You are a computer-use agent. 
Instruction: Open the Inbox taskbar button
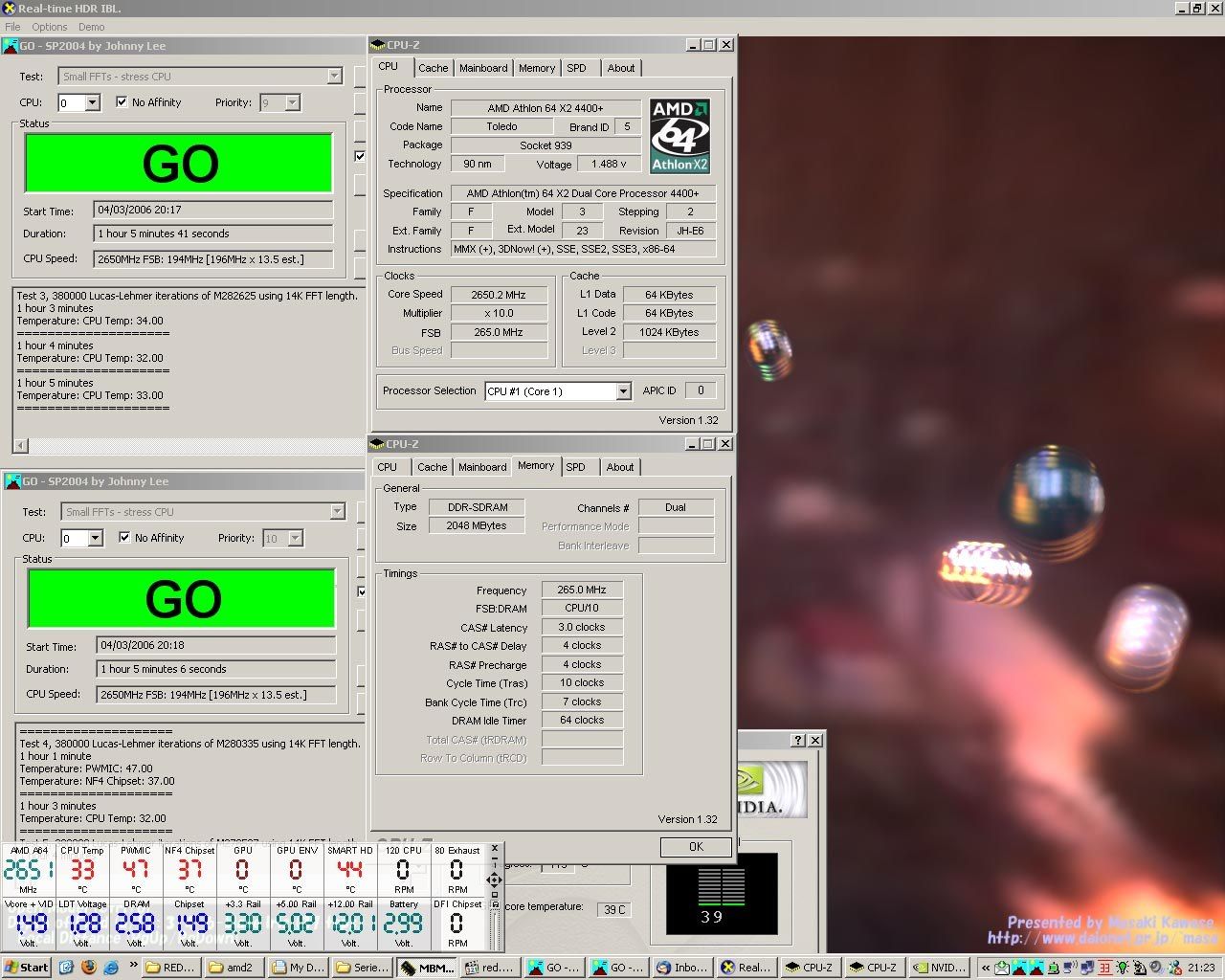click(x=683, y=968)
